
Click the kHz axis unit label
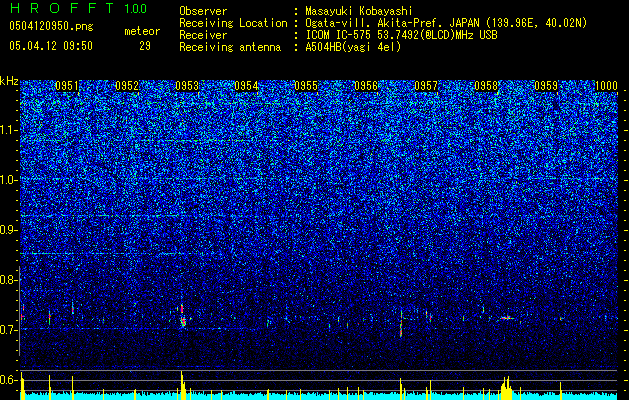pos(9,81)
